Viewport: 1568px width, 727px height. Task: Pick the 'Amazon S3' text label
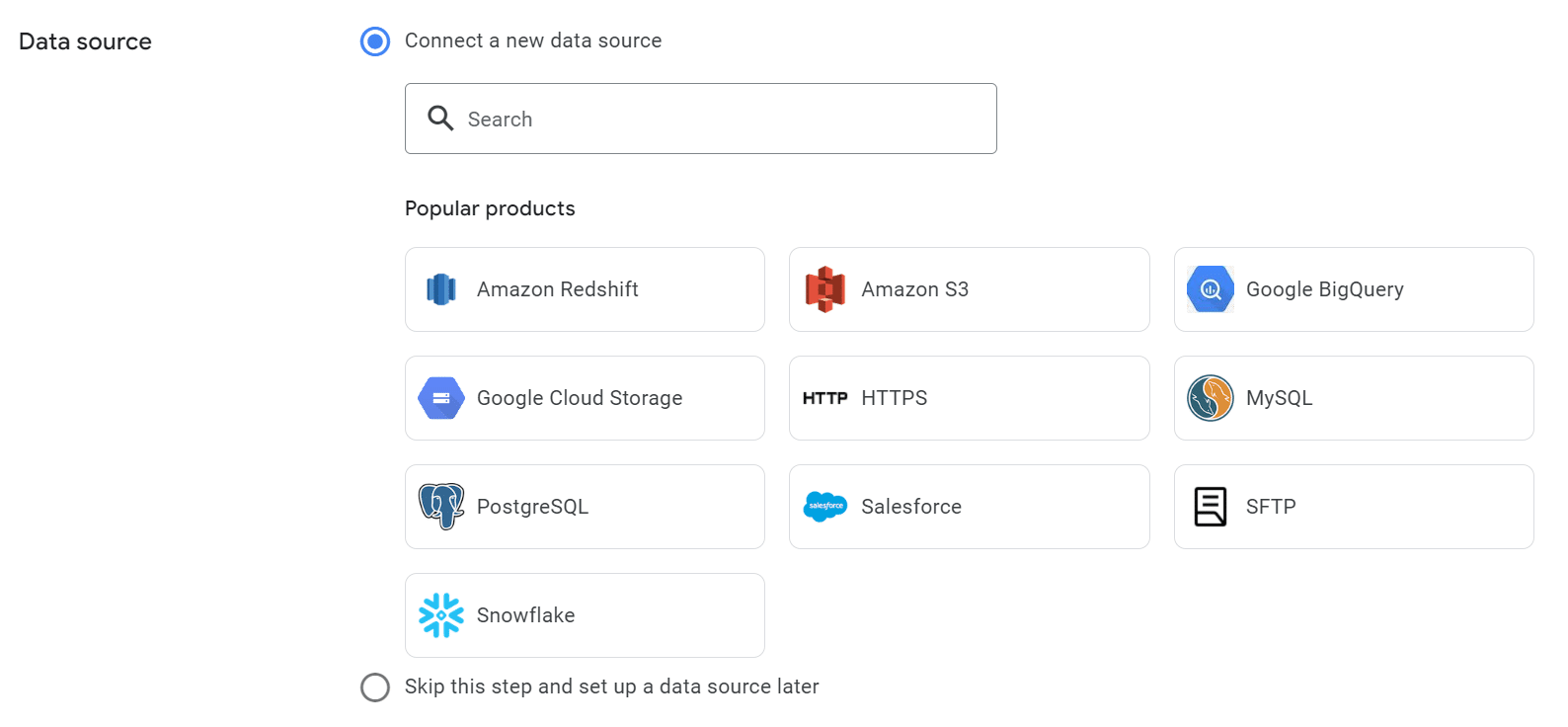pos(914,289)
